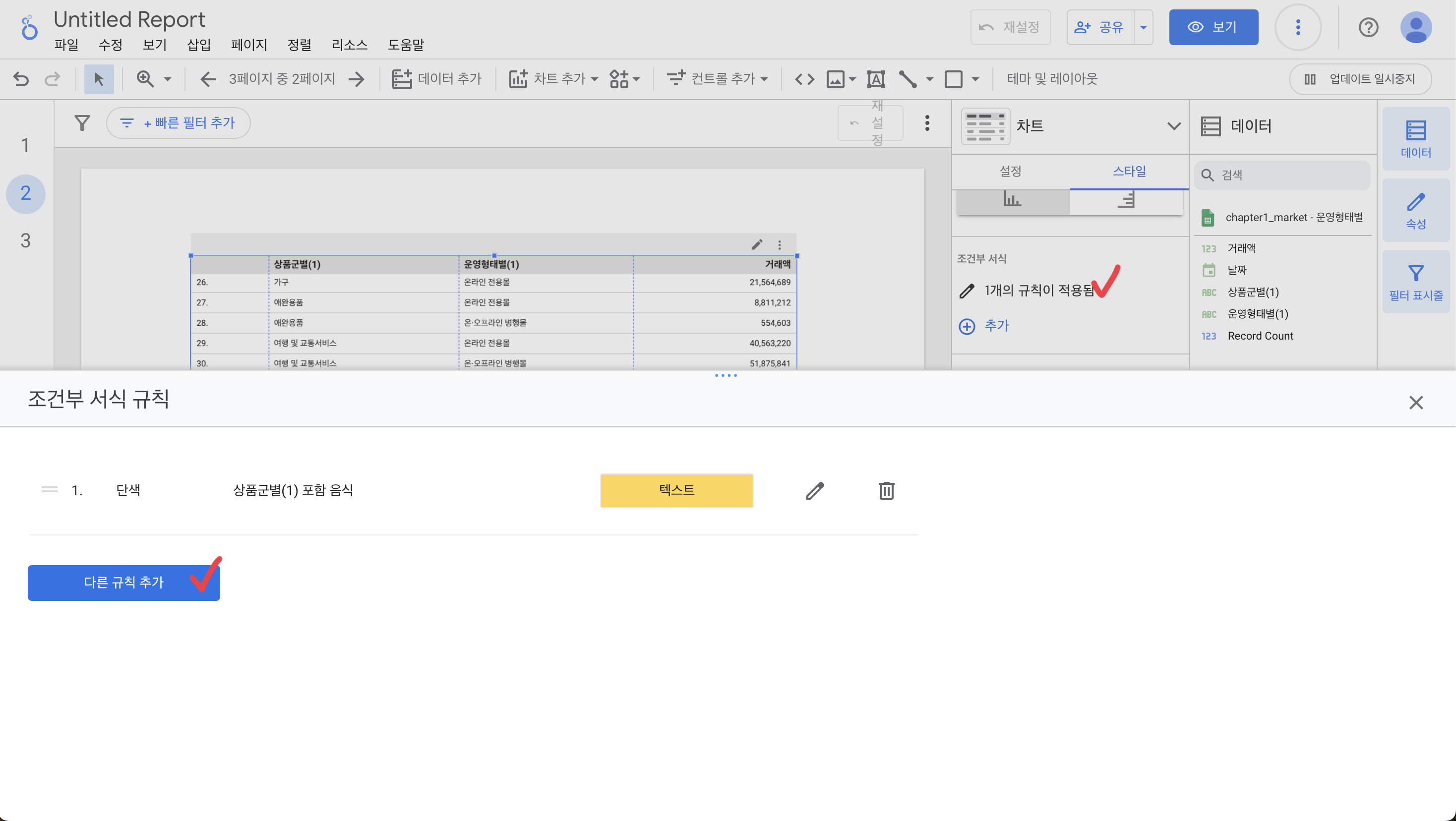Select the text box tool icon

point(875,78)
